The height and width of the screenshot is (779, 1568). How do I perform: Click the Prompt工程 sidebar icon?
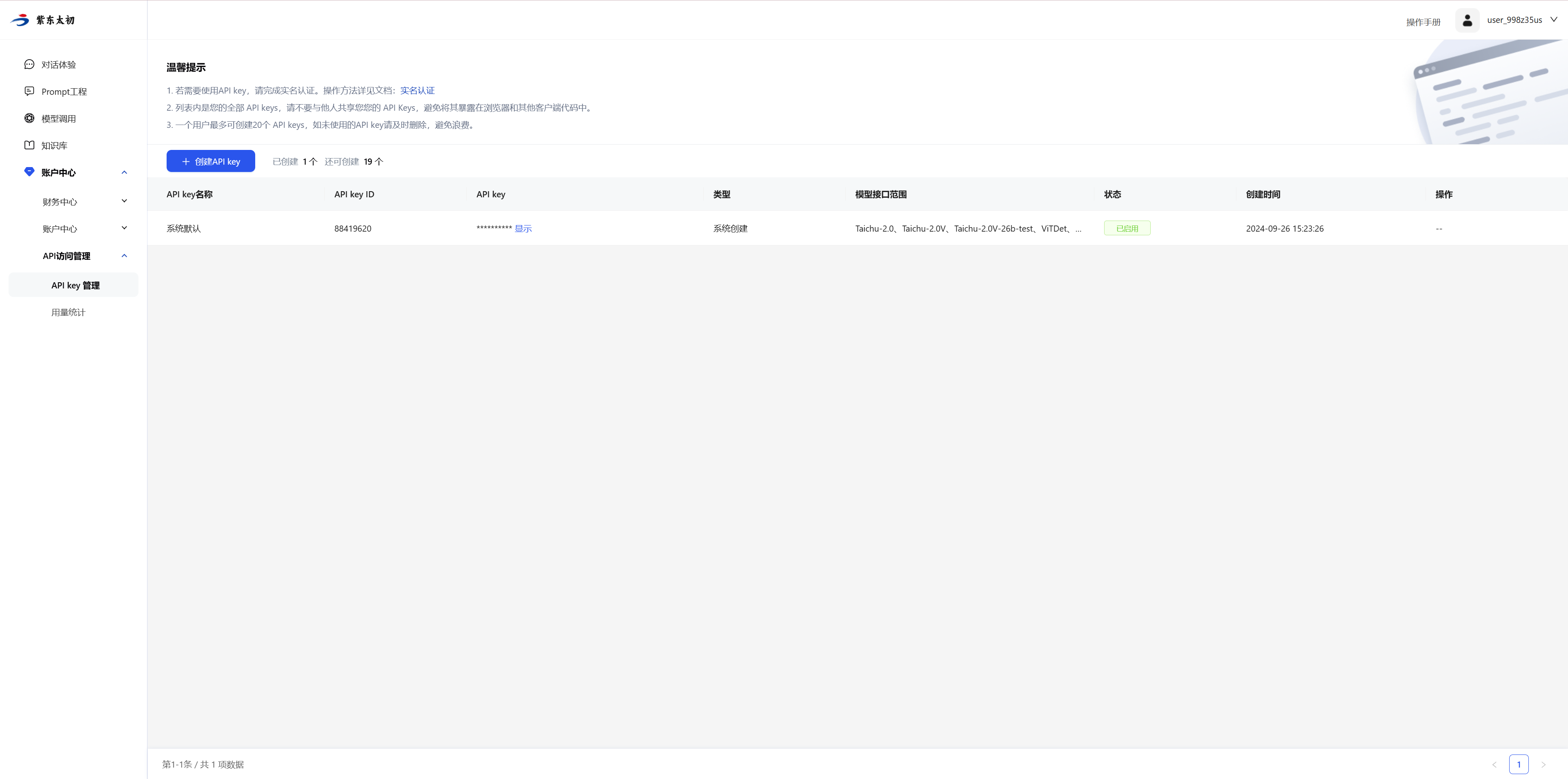[x=29, y=92]
